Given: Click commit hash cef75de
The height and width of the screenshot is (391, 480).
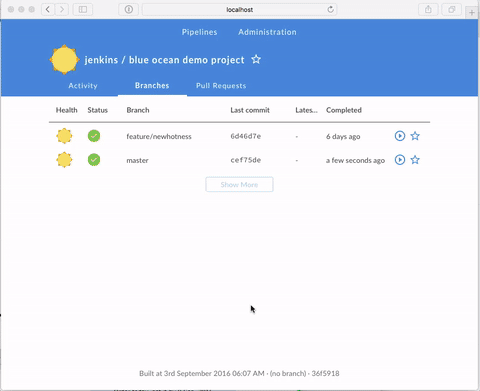Looking at the screenshot, I should click(x=246, y=160).
